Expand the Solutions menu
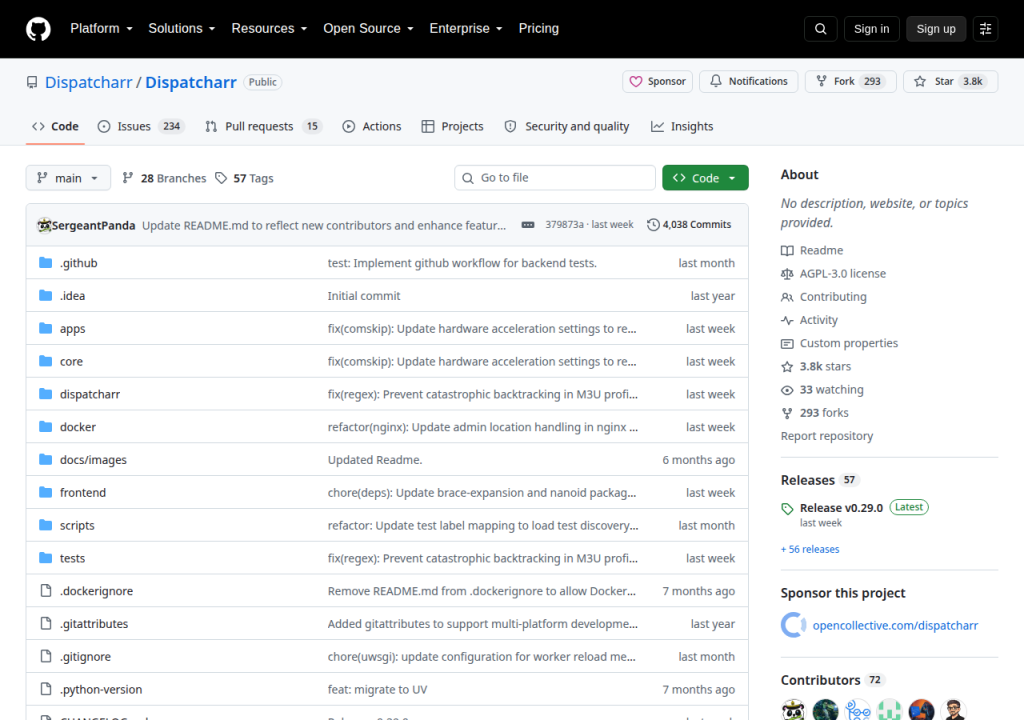 pos(182,29)
